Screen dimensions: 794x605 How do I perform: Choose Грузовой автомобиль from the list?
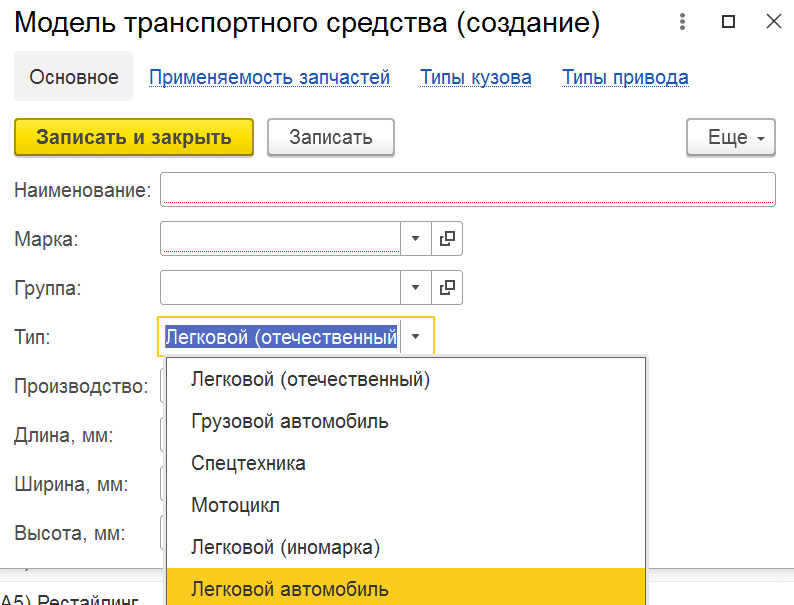[406, 421]
